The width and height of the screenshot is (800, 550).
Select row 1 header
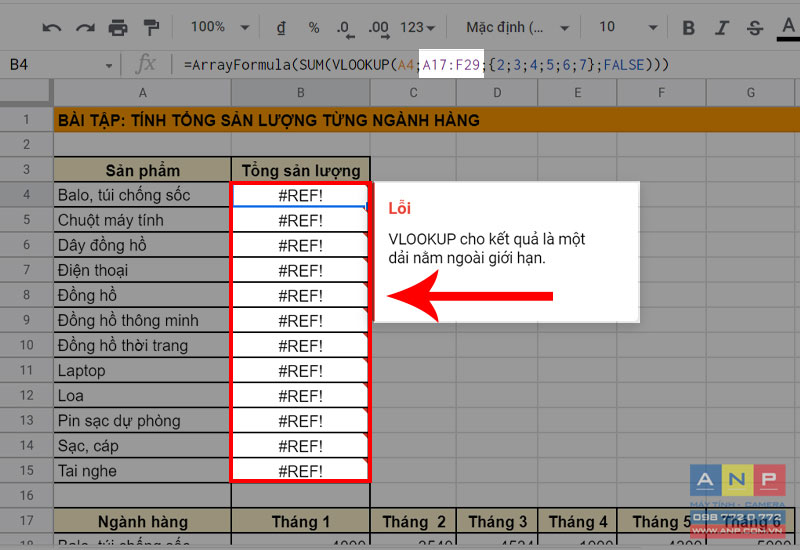point(27,120)
